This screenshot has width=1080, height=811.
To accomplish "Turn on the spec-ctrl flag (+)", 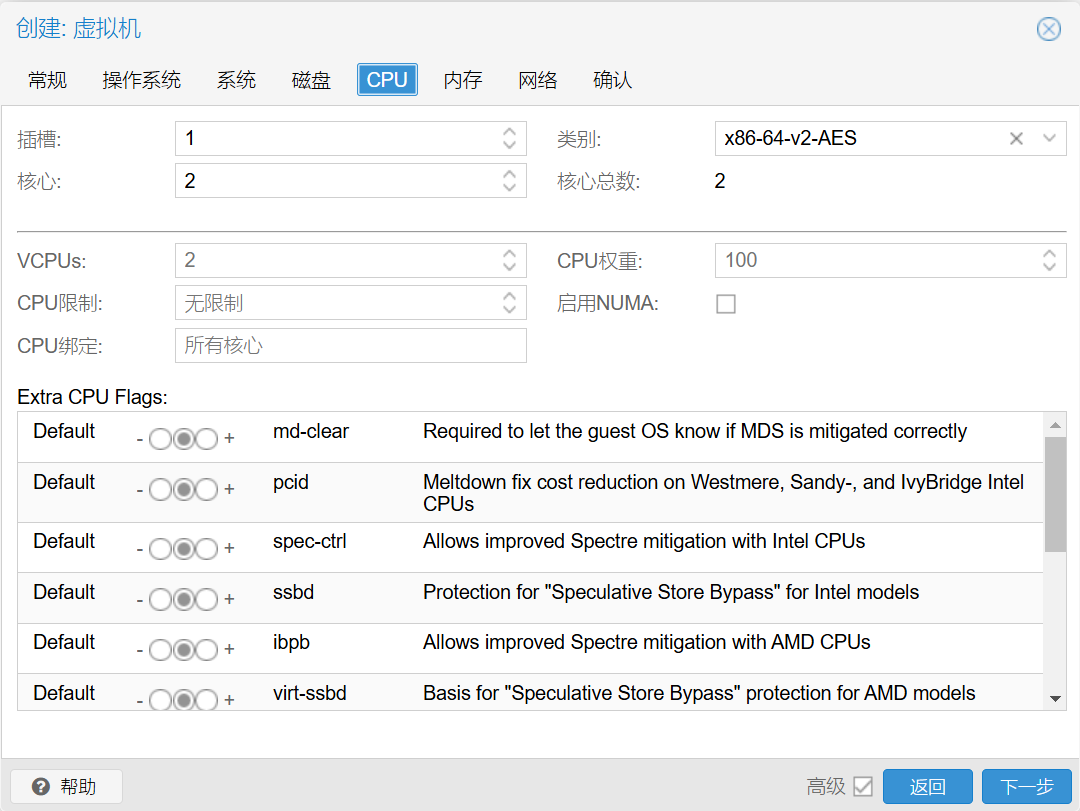I will [206, 549].
